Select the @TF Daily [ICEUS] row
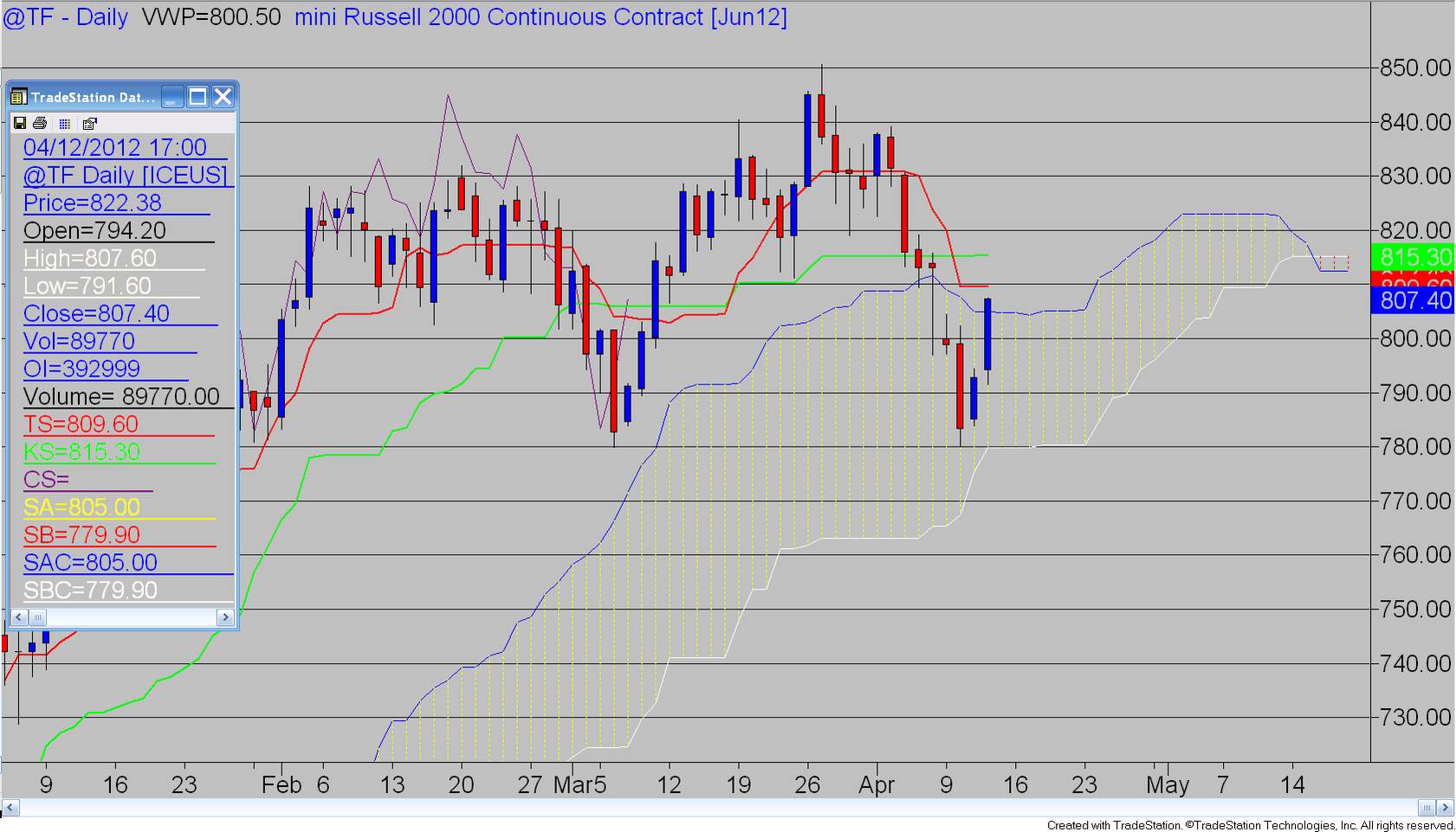Screen dimensions: 1456x832 (x=126, y=175)
